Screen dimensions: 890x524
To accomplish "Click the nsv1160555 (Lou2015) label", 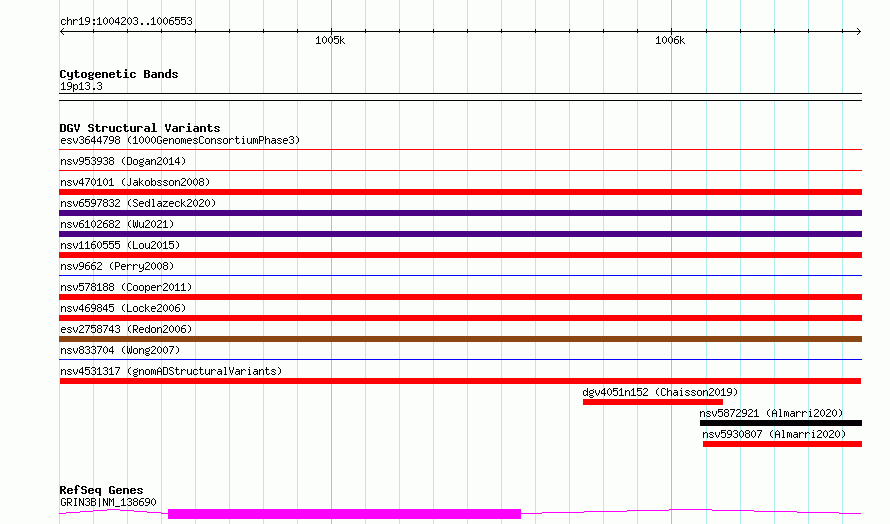I will coord(120,245).
